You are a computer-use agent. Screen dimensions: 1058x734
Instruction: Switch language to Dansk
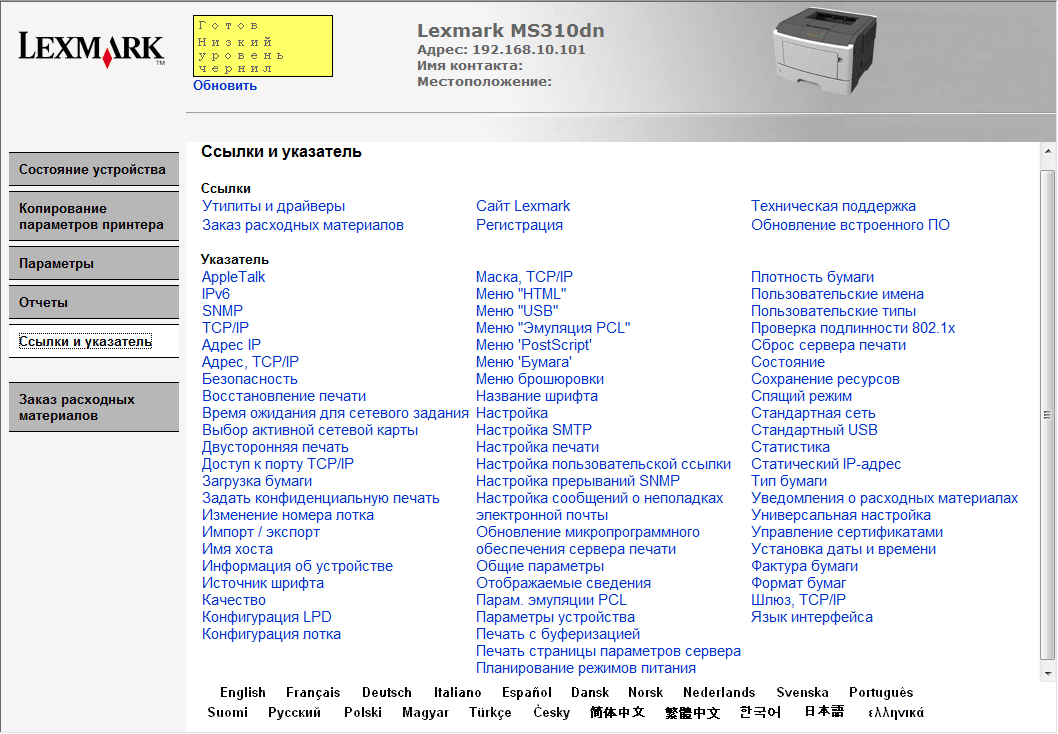(x=590, y=692)
